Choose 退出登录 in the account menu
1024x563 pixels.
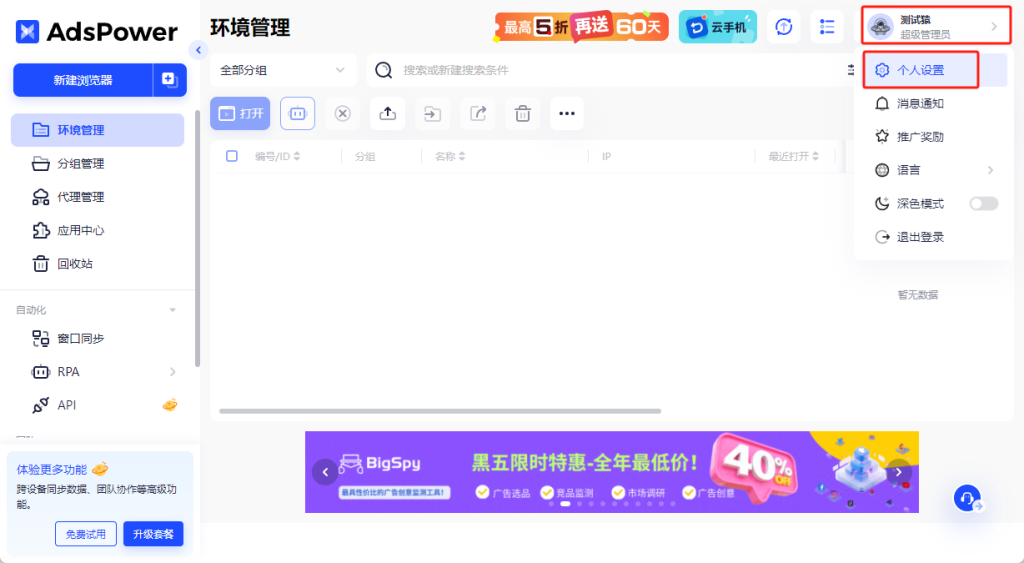click(920, 237)
